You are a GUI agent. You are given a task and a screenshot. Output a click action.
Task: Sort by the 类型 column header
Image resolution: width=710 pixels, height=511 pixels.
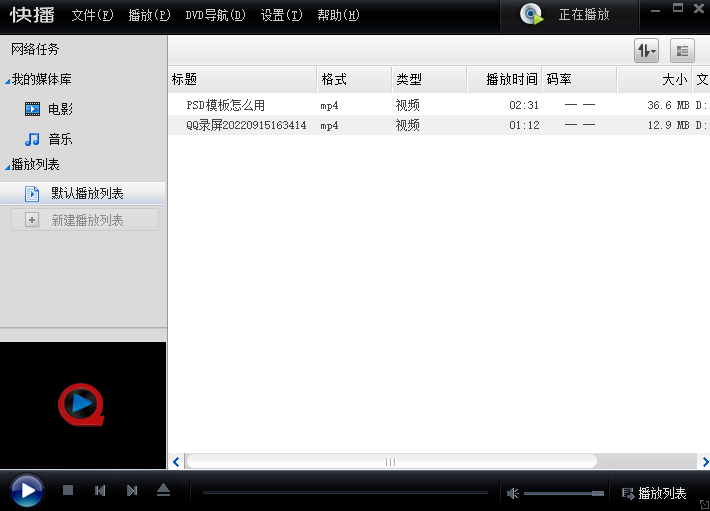click(x=429, y=80)
